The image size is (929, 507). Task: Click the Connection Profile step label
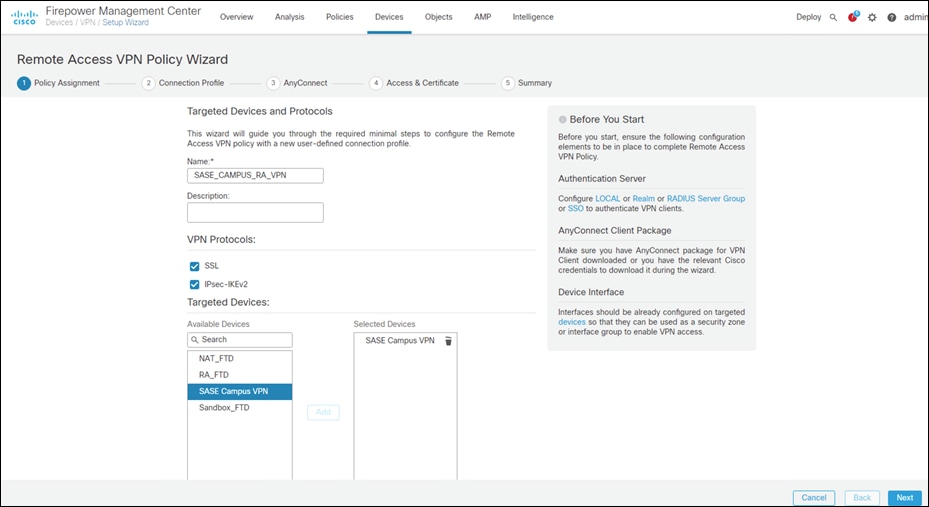pos(191,84)
